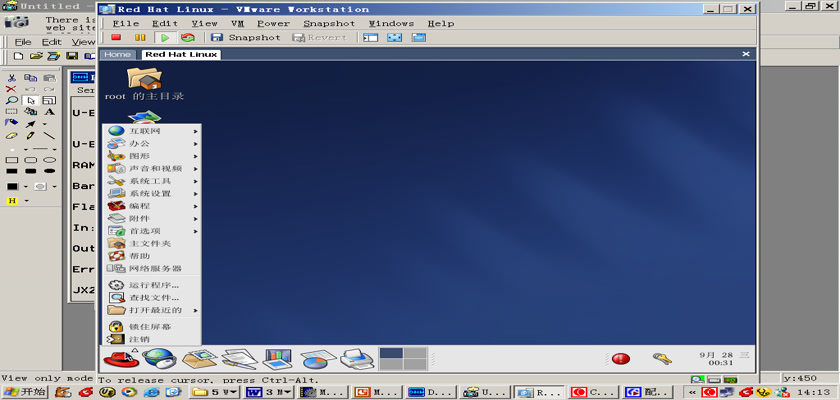Expand the 办公 submenu
Image resolution: width=840 pixels, height=400 pixels.
152,144
